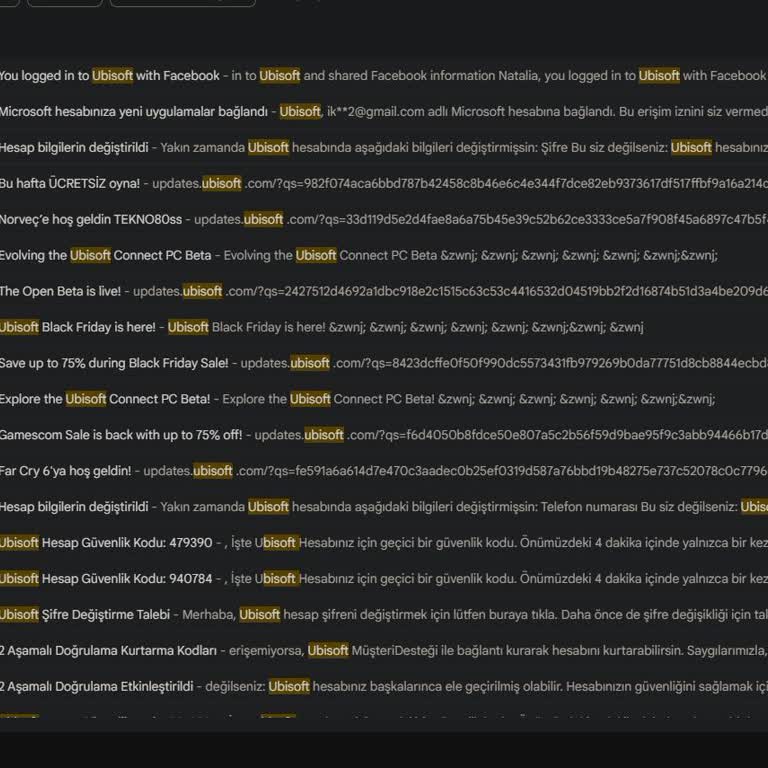Open 'Microsoft hesabınıza yeni uygulamalar bağlandı' email
768x768 pixels.
coord(384,112)
